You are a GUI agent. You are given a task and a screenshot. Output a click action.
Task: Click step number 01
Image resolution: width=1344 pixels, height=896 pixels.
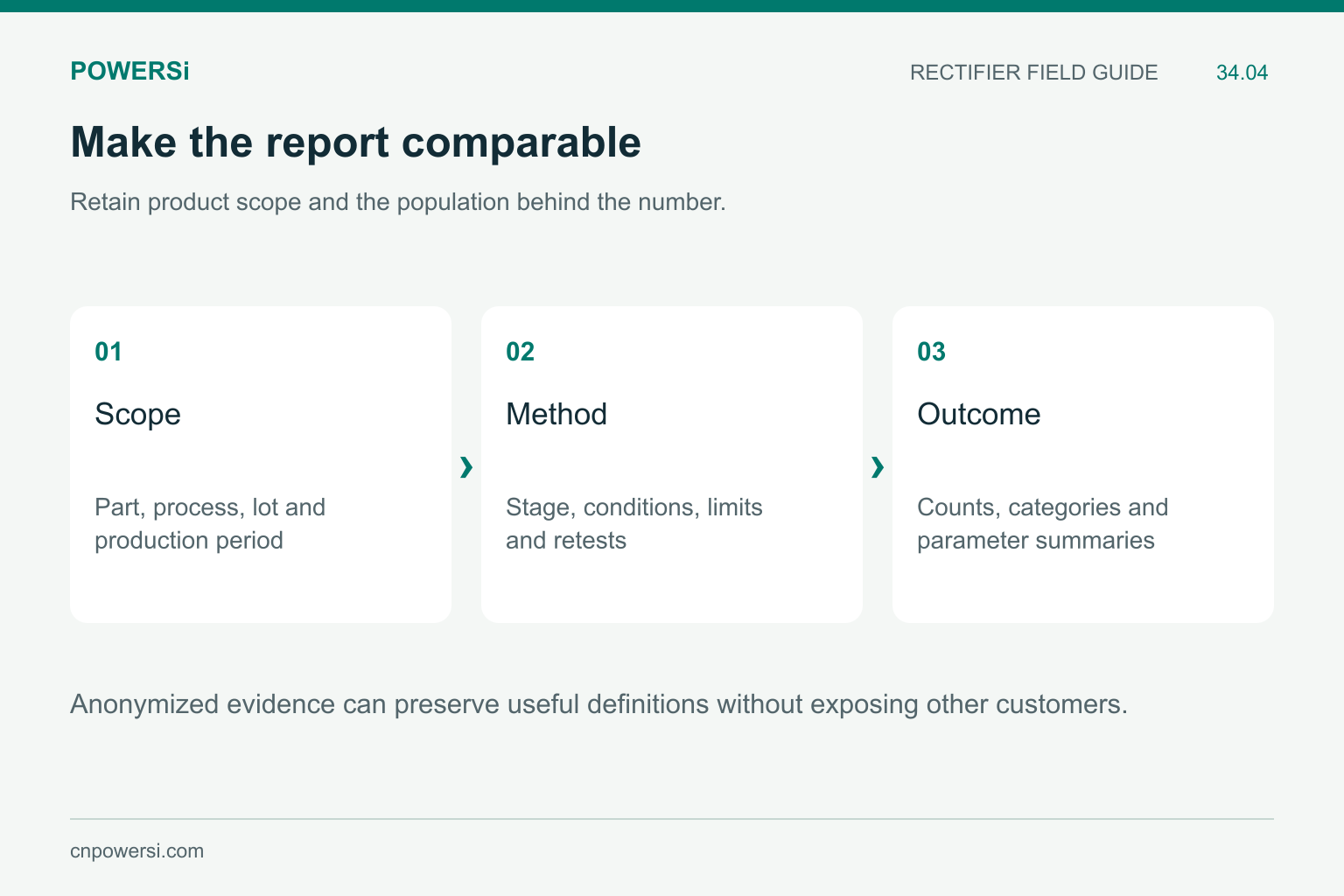(108, 352)
